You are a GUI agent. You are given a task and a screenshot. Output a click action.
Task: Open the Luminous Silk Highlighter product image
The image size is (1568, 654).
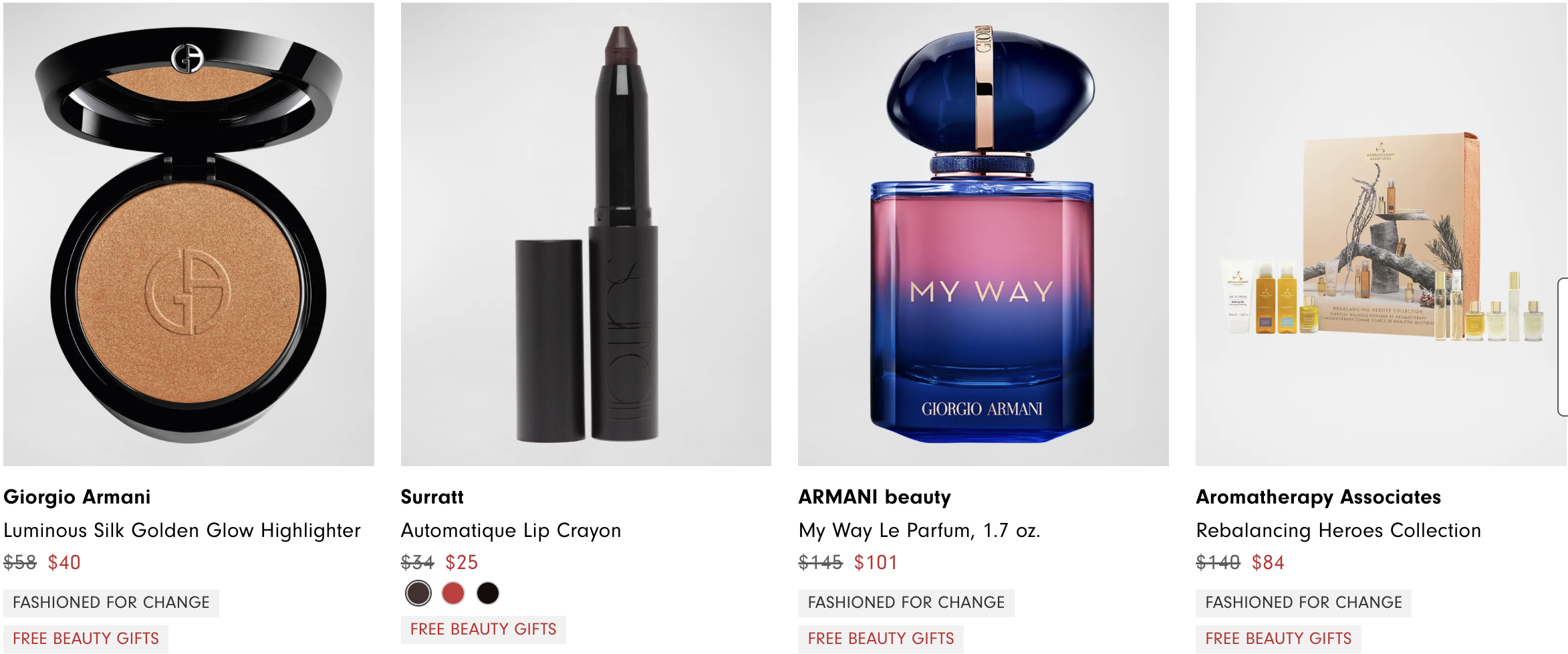click(x=188, y=234)
